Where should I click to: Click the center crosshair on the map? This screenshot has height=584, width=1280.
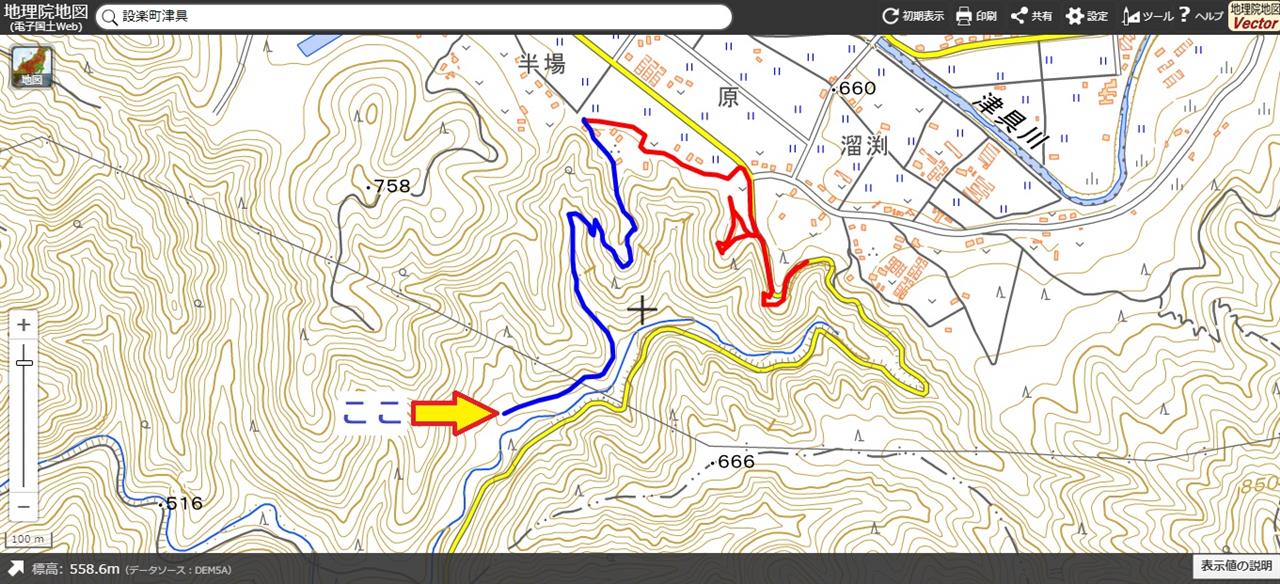pos(642,312)
